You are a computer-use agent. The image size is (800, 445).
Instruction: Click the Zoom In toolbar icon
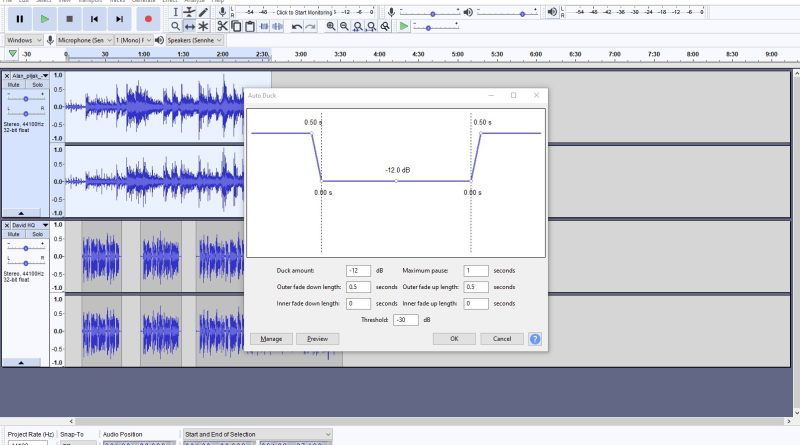pos(331,26)
